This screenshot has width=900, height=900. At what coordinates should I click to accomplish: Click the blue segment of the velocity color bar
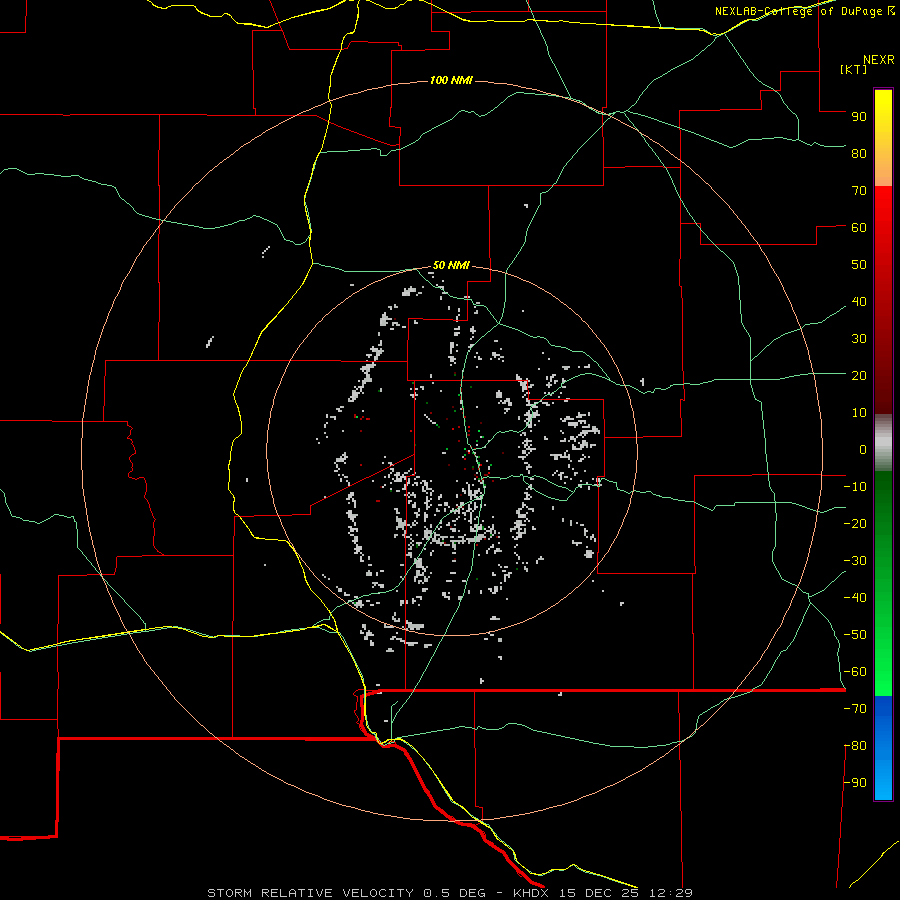[x=883, y=747]
